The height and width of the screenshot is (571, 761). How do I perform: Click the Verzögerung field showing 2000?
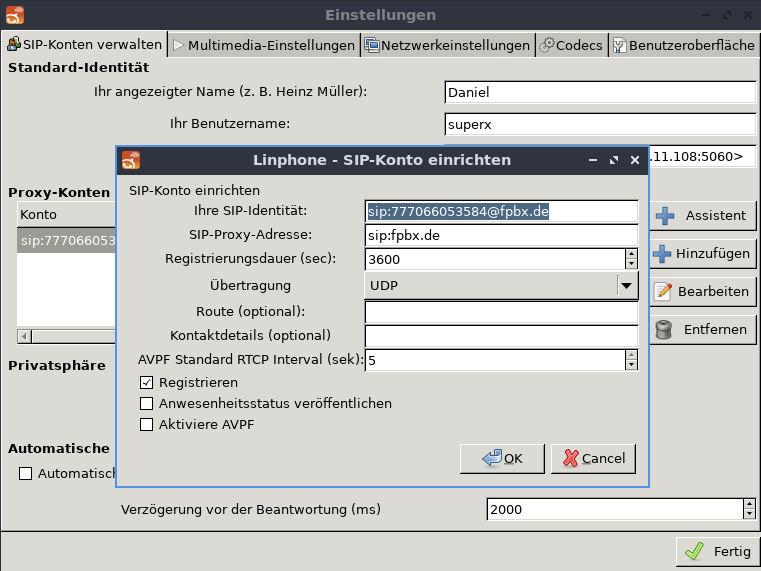click(x=614, y=509)
